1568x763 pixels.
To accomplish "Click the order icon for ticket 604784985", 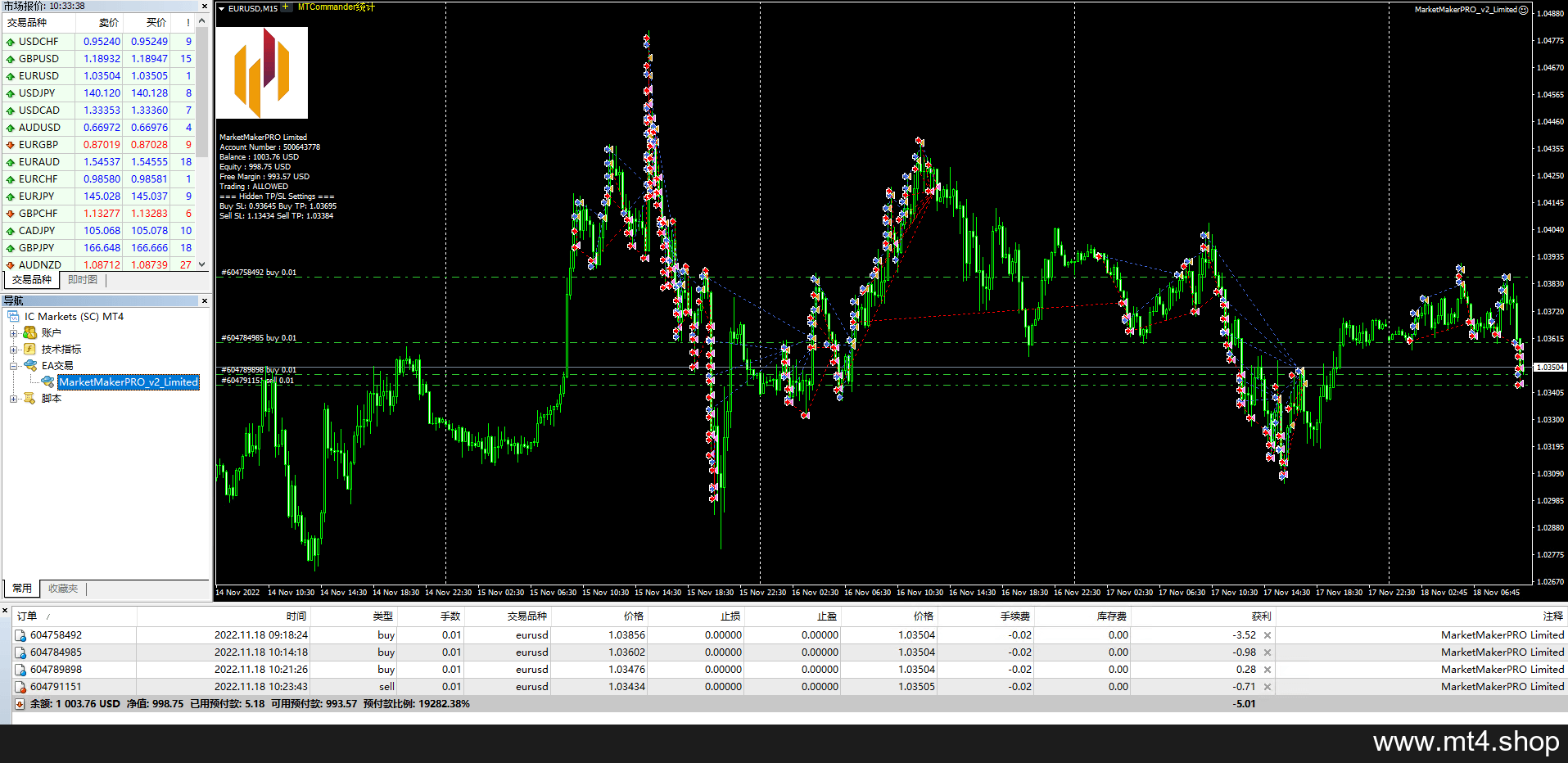I will [x=20, y=652].
